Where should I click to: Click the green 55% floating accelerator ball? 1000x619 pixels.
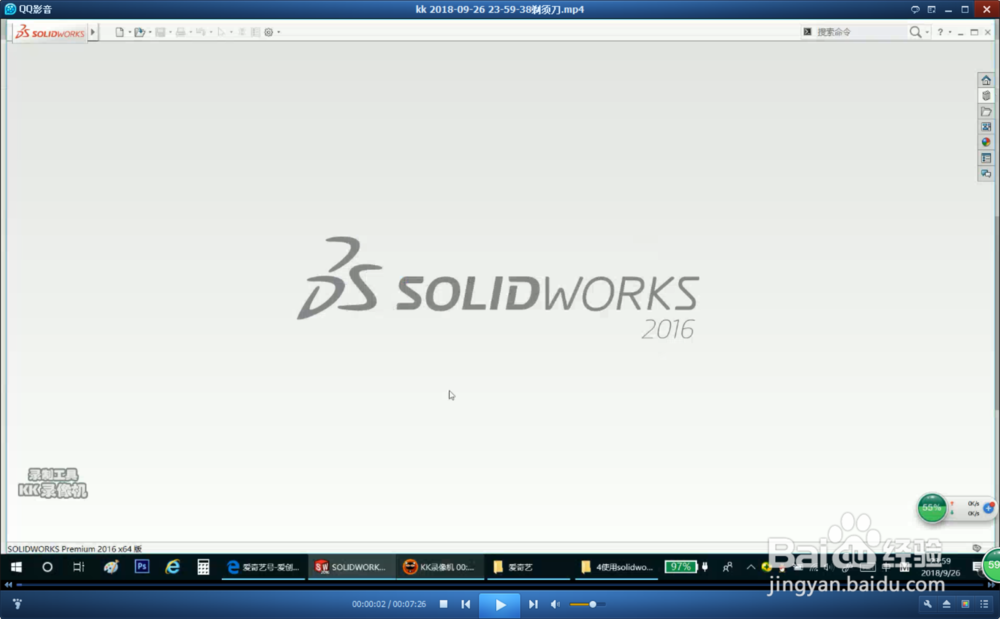tap(932, 508)
